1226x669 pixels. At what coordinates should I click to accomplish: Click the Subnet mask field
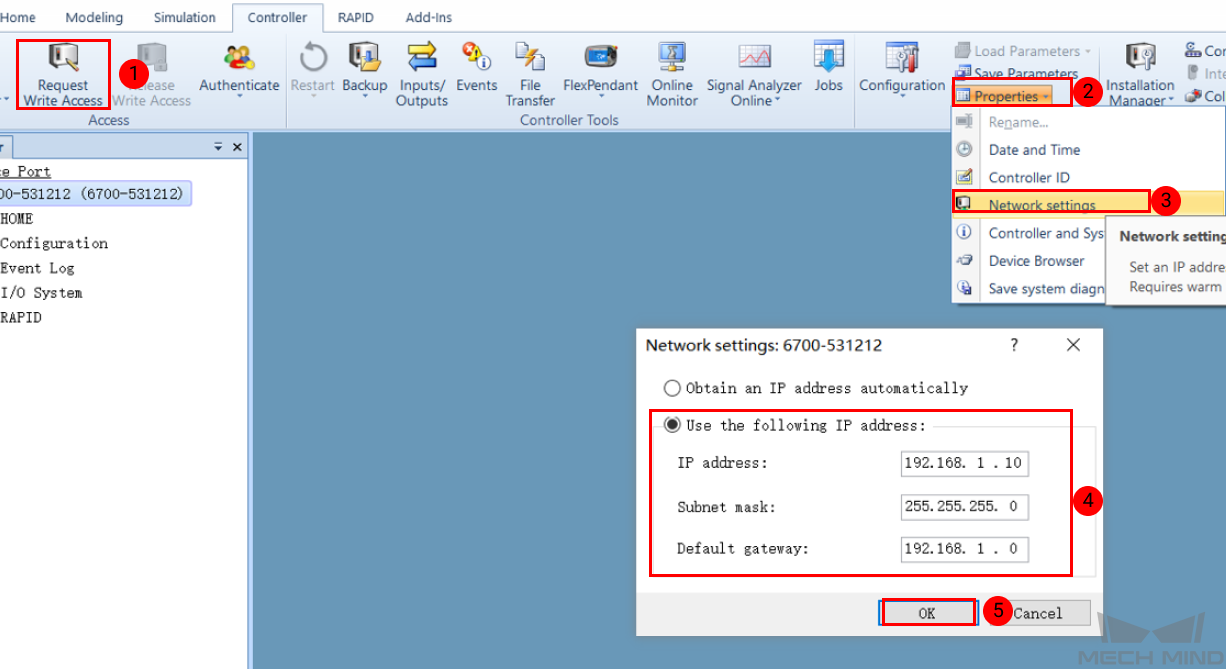coord(964,506)
